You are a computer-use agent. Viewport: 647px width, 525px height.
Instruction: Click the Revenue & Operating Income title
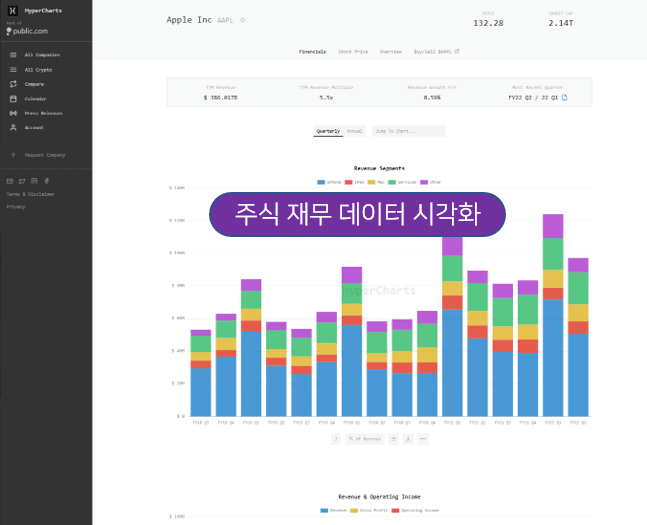pos(379,497)
